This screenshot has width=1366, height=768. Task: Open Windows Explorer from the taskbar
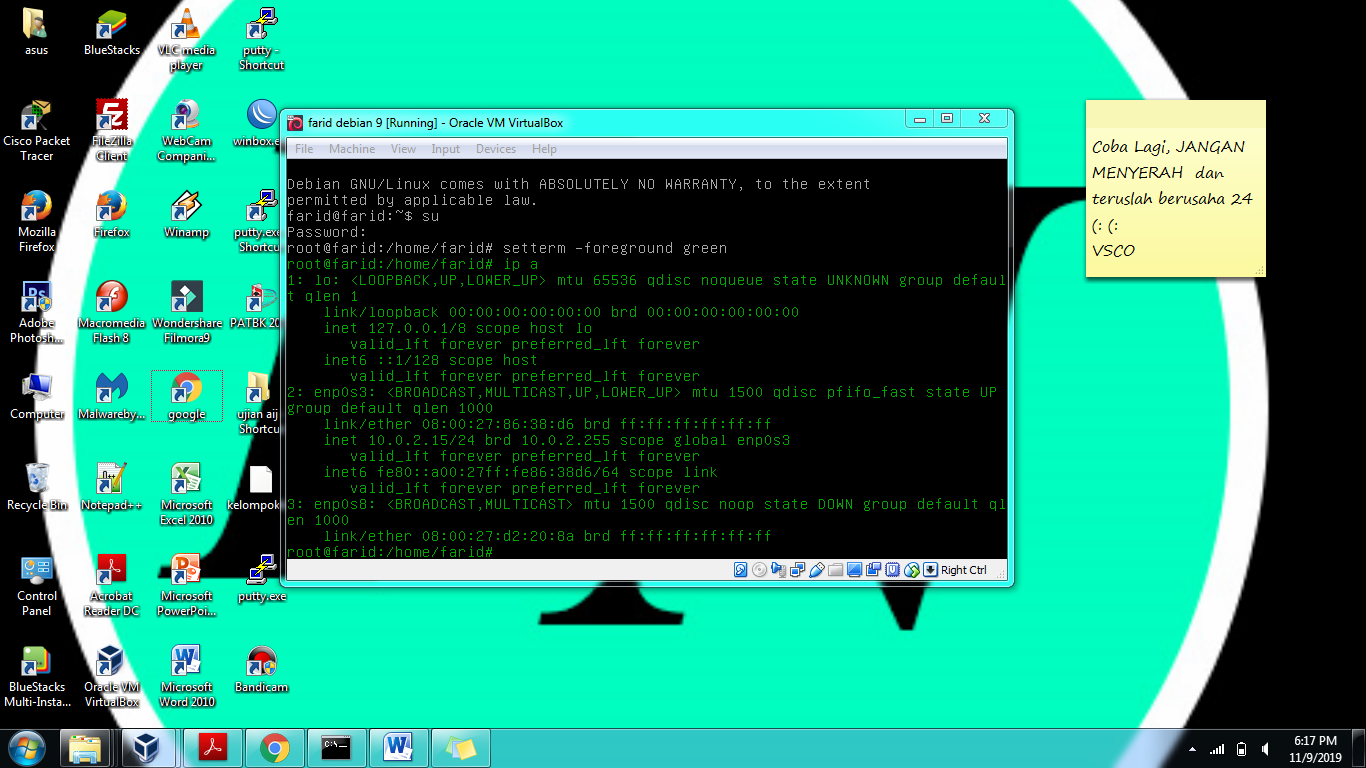(x=85, y=747)
